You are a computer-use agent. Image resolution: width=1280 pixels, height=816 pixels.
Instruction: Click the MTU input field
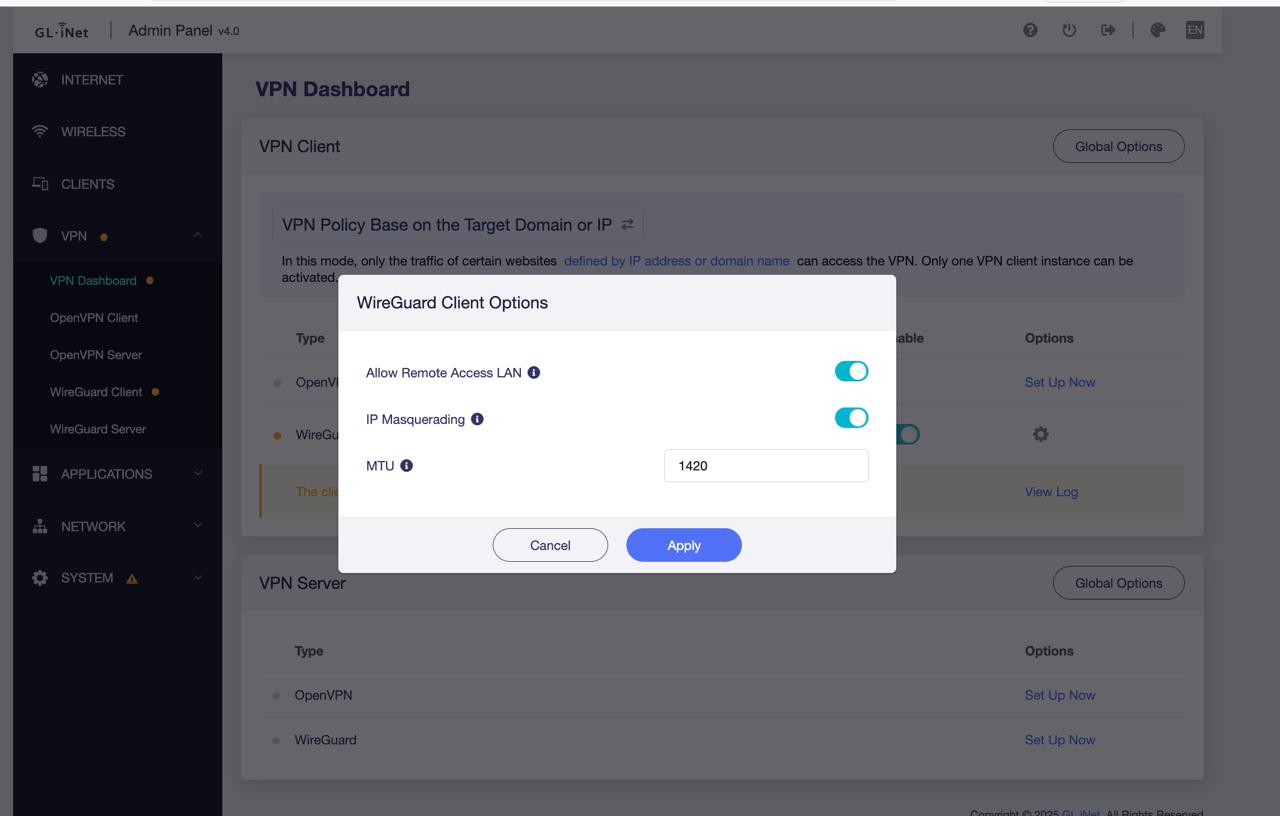[766, 466]
